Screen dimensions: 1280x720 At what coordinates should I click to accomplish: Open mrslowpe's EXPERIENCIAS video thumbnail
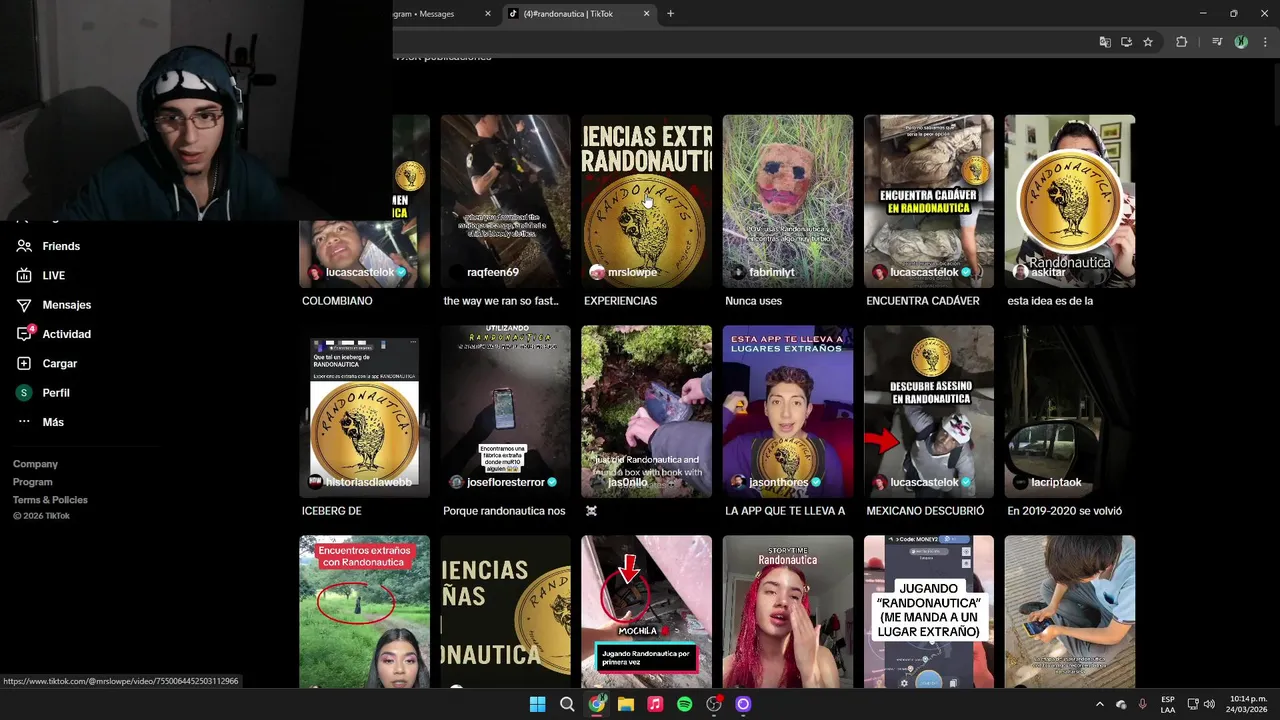click(647, 201)
